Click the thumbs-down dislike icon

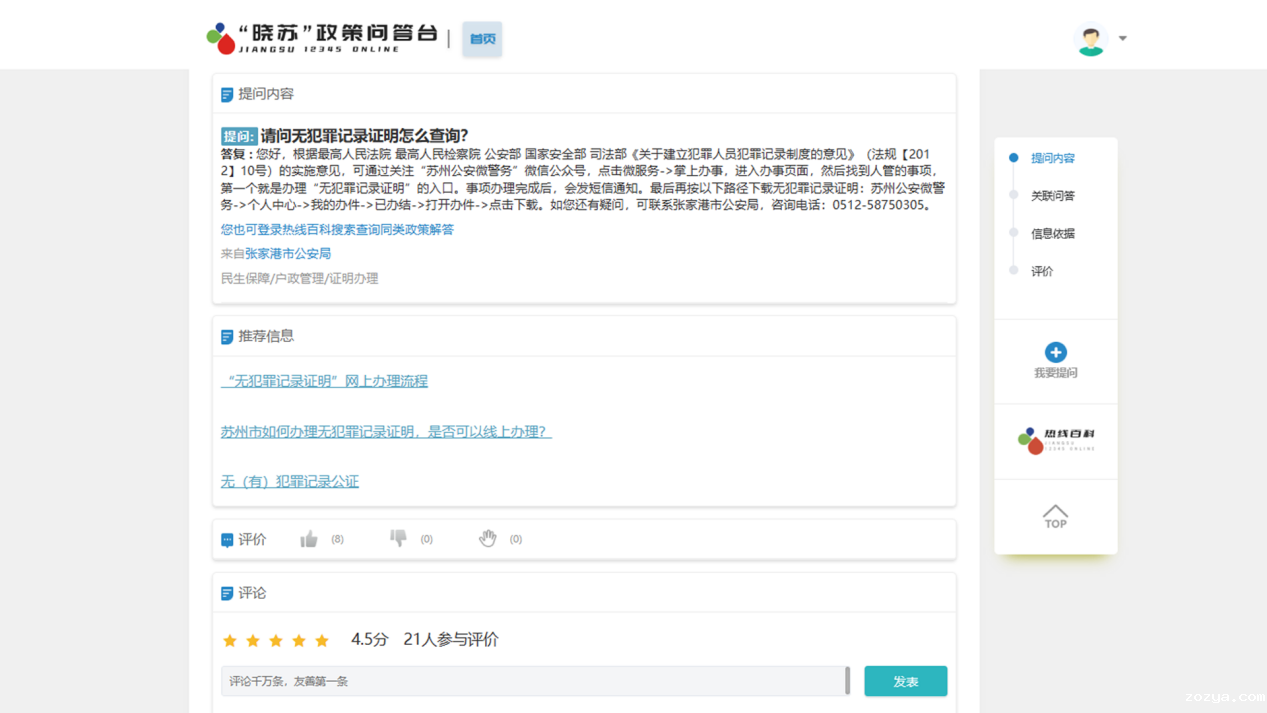click(398, 538)
